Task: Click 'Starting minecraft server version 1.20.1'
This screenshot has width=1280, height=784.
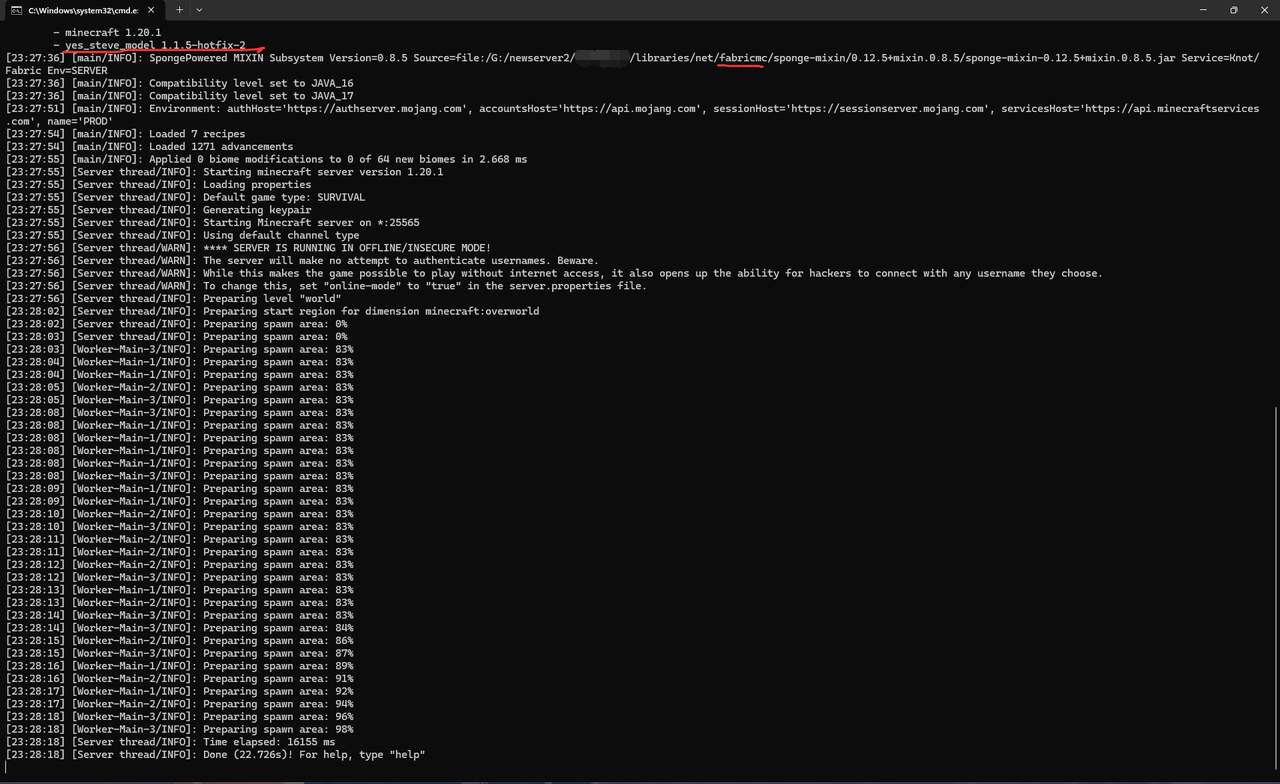Action: pyautogui.click(x=224, y=172)
